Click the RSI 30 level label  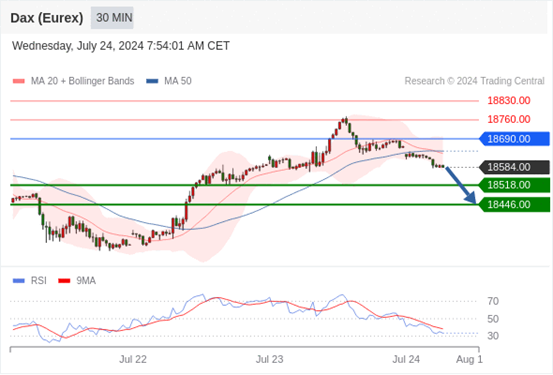coord(493,335)
